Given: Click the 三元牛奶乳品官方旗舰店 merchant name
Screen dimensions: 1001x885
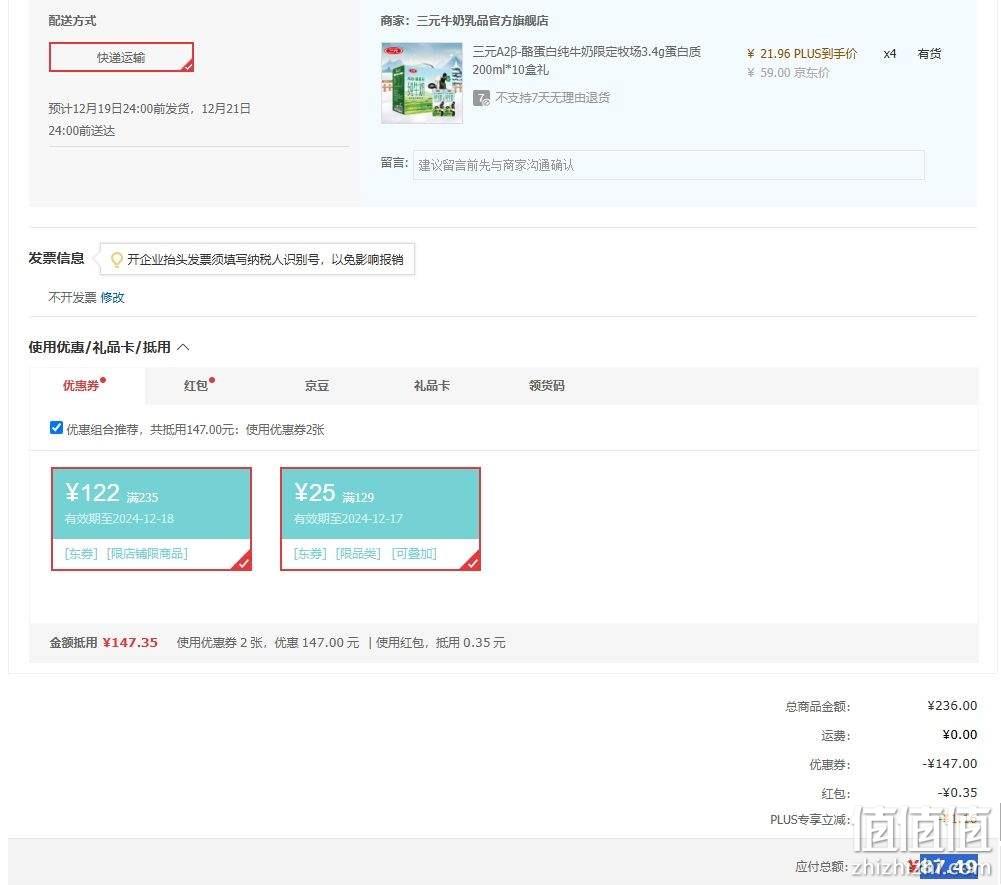Looking at the screenshot, I should tap(482, 20).
